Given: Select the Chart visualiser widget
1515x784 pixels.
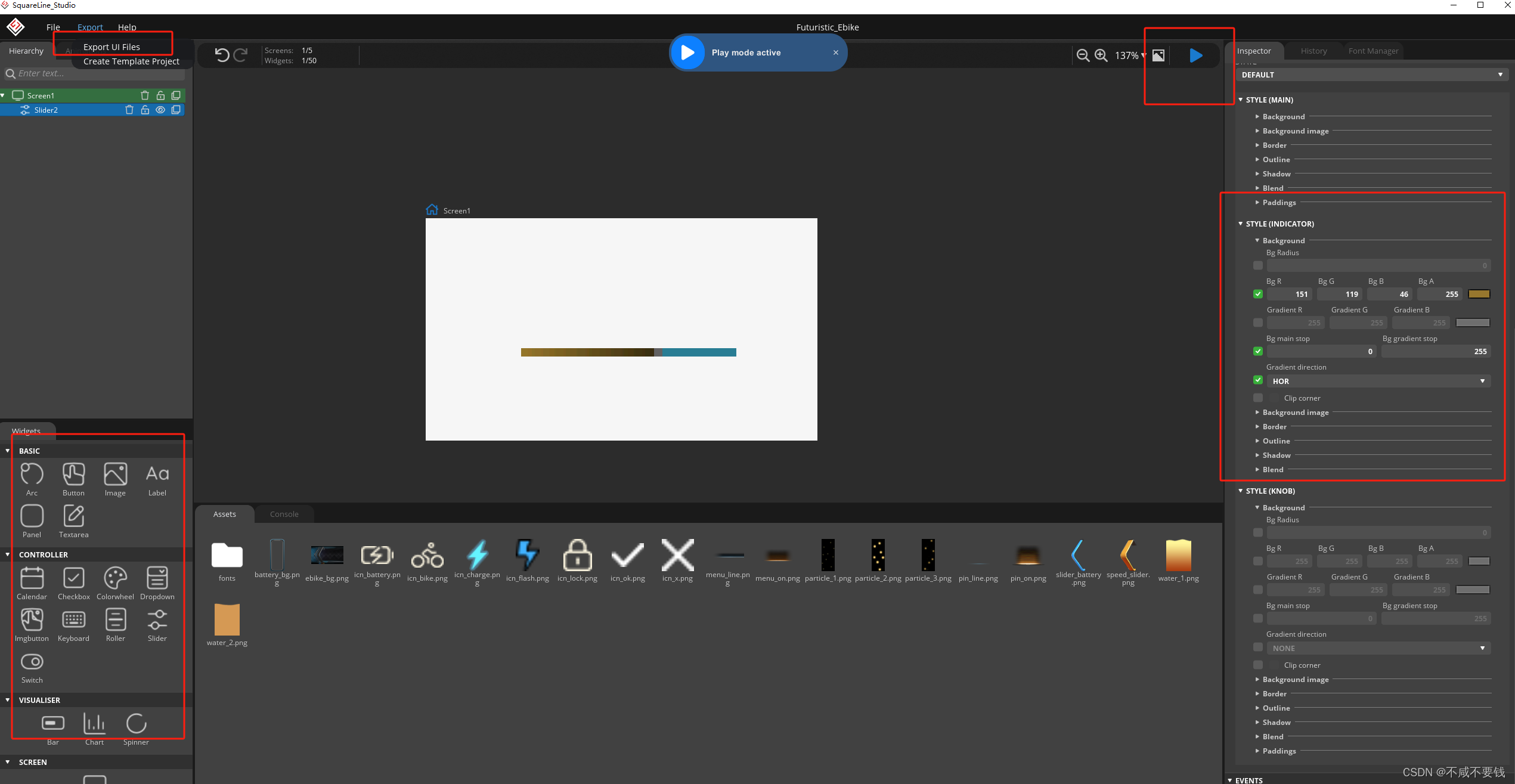Looking at the screenshot, I should click(x=95, y=723).
